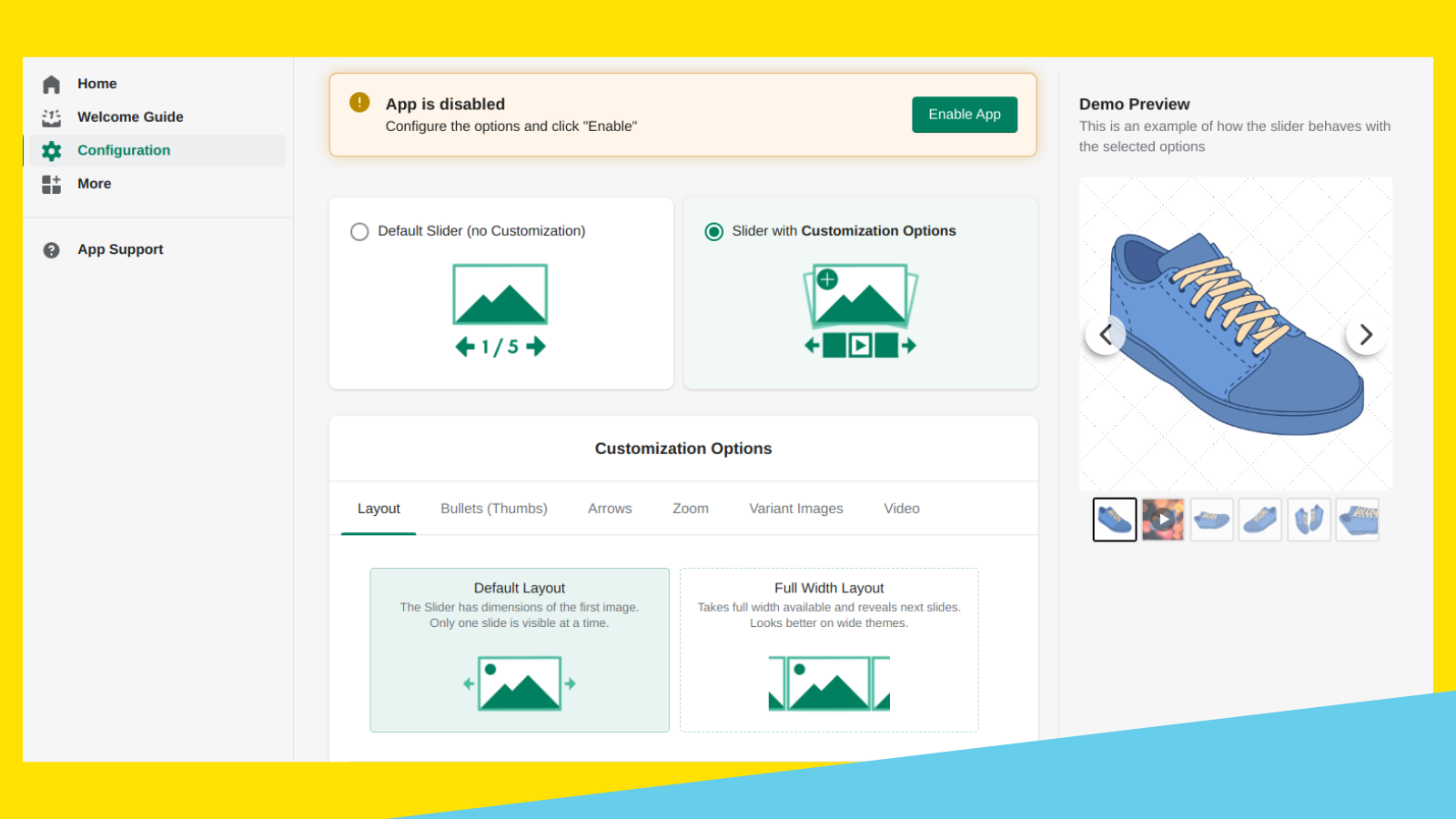Viewport: 1456px width, 819px height.
Task: Choose Slider with Customization Options
Action: (x=714, y=231)
